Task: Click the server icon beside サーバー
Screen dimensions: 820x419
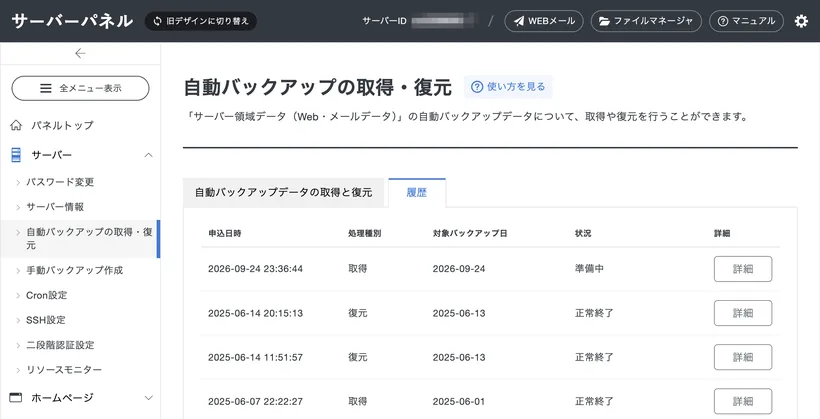Action: pos(16,155)
